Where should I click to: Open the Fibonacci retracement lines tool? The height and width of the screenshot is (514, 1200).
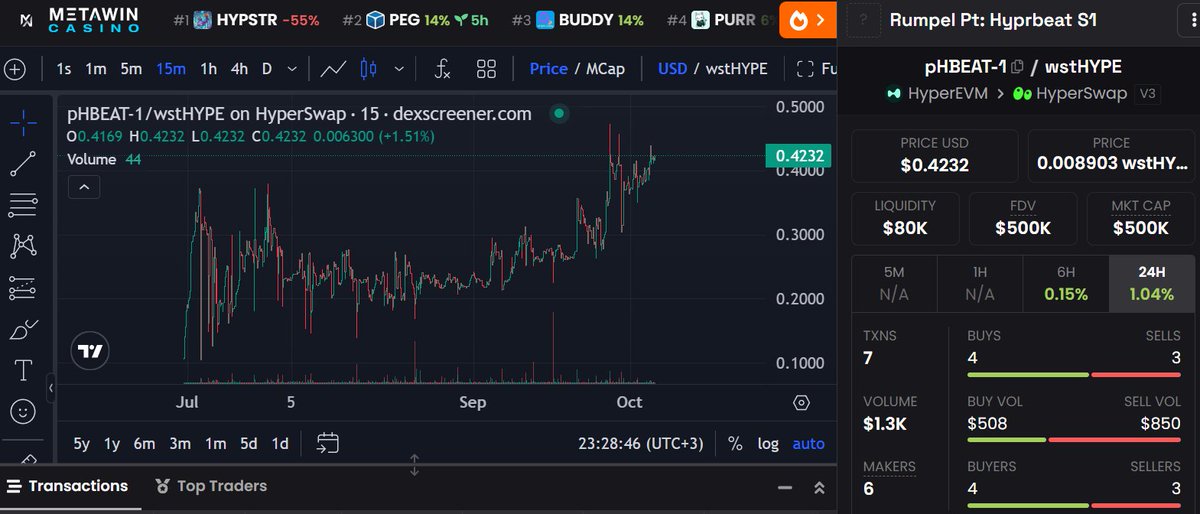pyautogui.click(x=23, y=204)
